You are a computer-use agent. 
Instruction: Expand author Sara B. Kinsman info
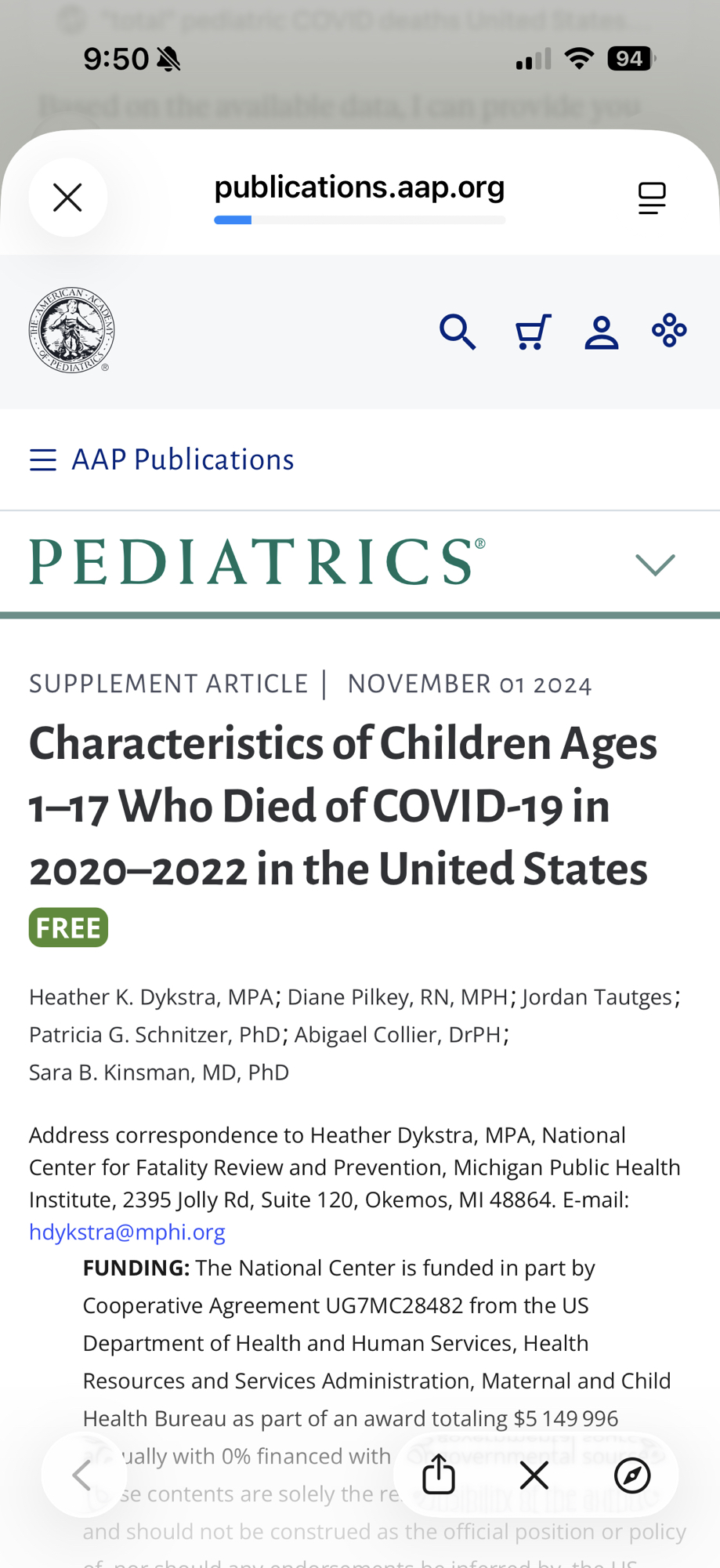[158, 1072]
